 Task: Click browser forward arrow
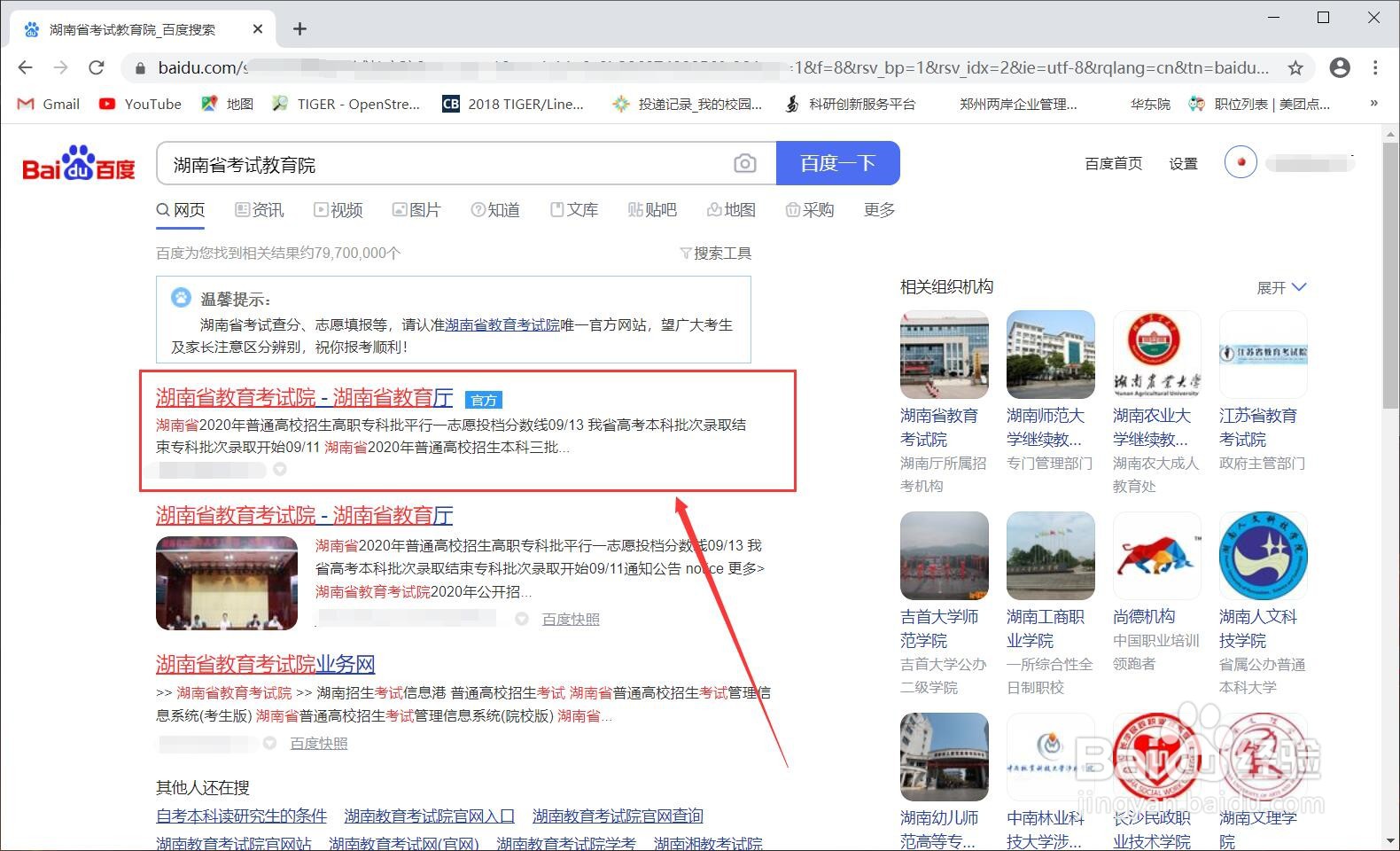point(60,67)
